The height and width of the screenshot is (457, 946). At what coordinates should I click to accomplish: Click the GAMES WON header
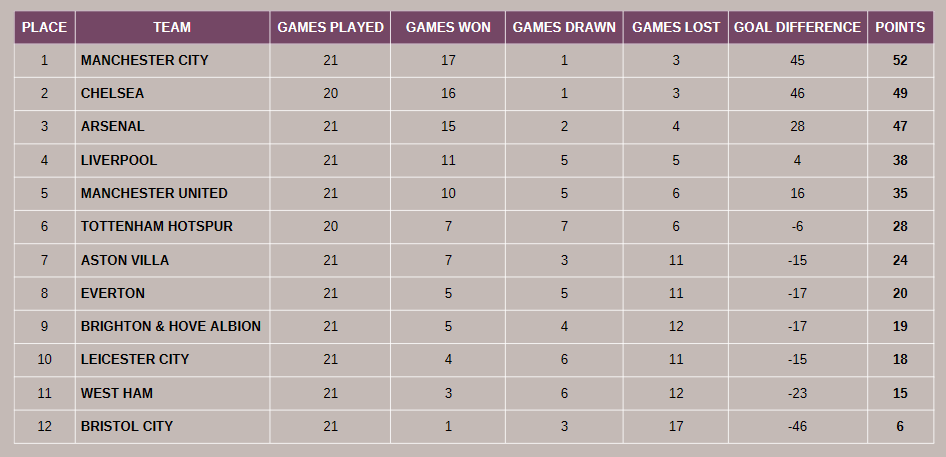[448, 27]
